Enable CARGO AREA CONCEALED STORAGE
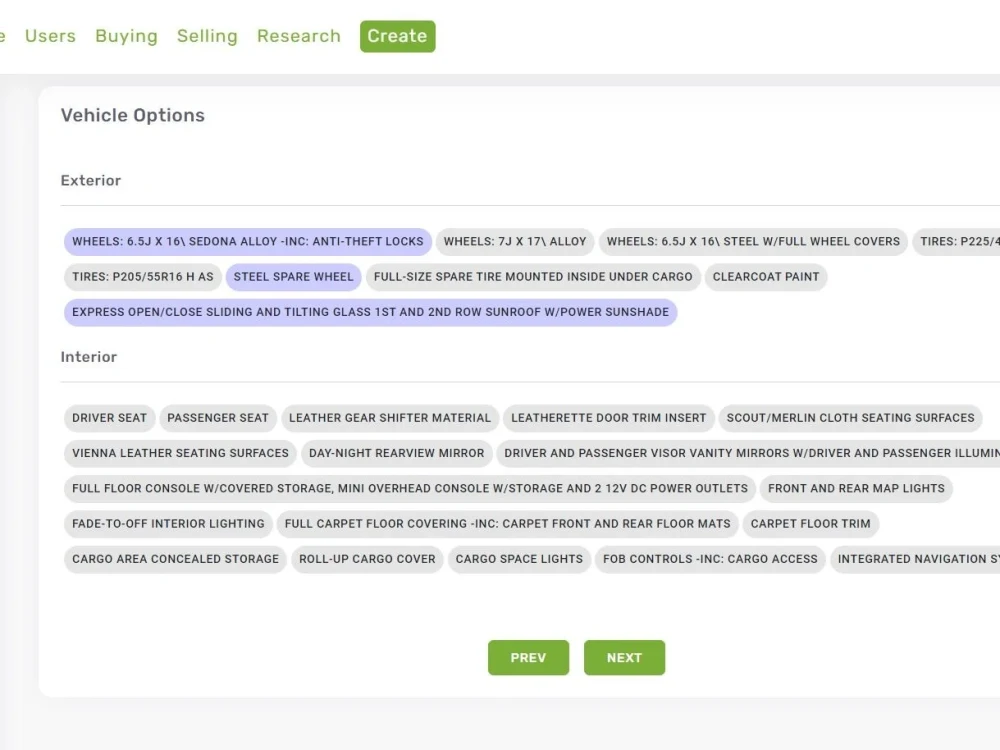 click(174, 559)
